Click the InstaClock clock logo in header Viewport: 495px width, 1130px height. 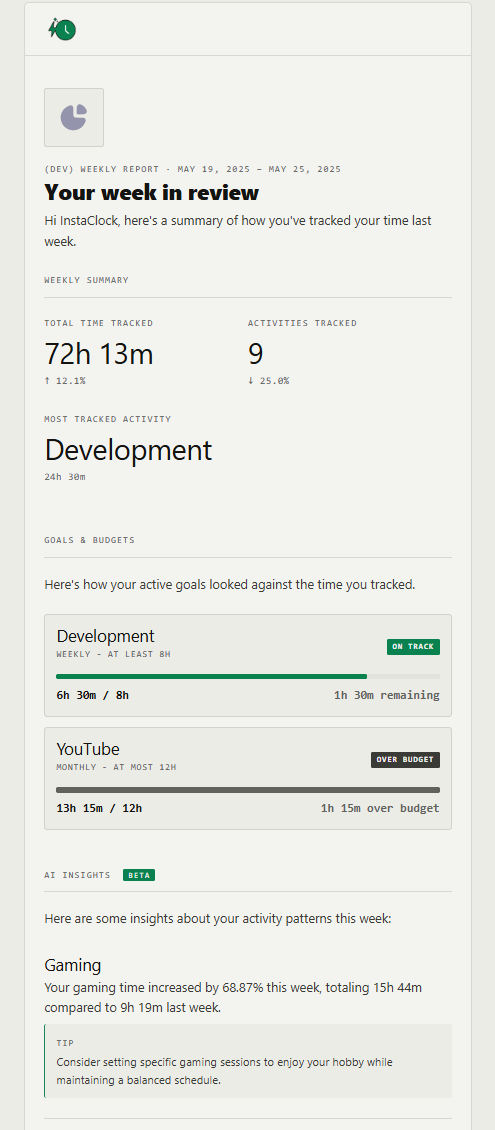pyautogui.click(x=62, y=30)
